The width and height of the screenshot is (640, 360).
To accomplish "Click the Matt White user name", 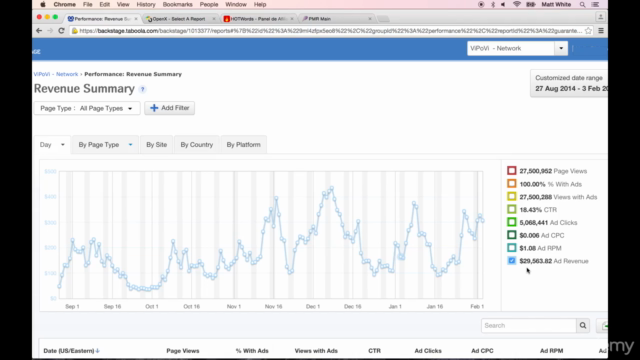I will point(556,4).
